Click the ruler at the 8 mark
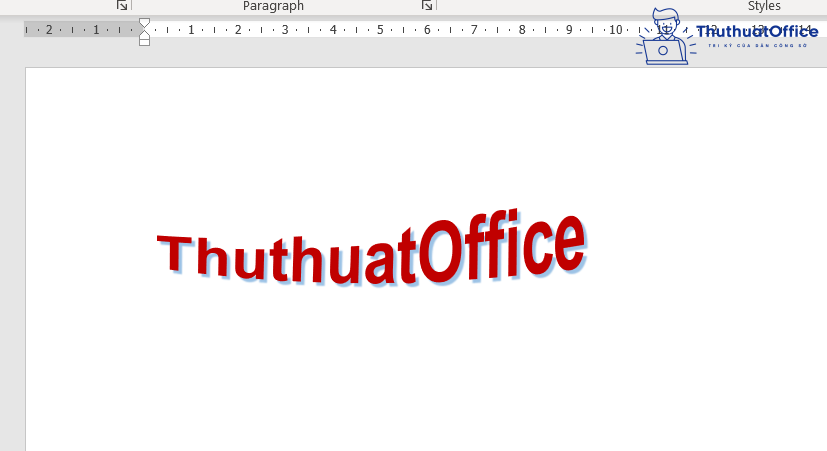This screenshot has width=827, height=451. point(522,30)
